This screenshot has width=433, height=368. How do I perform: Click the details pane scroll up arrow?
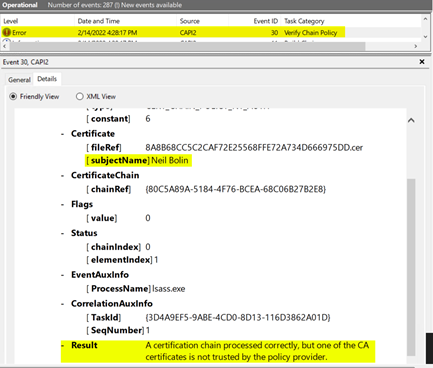[411, 120]
